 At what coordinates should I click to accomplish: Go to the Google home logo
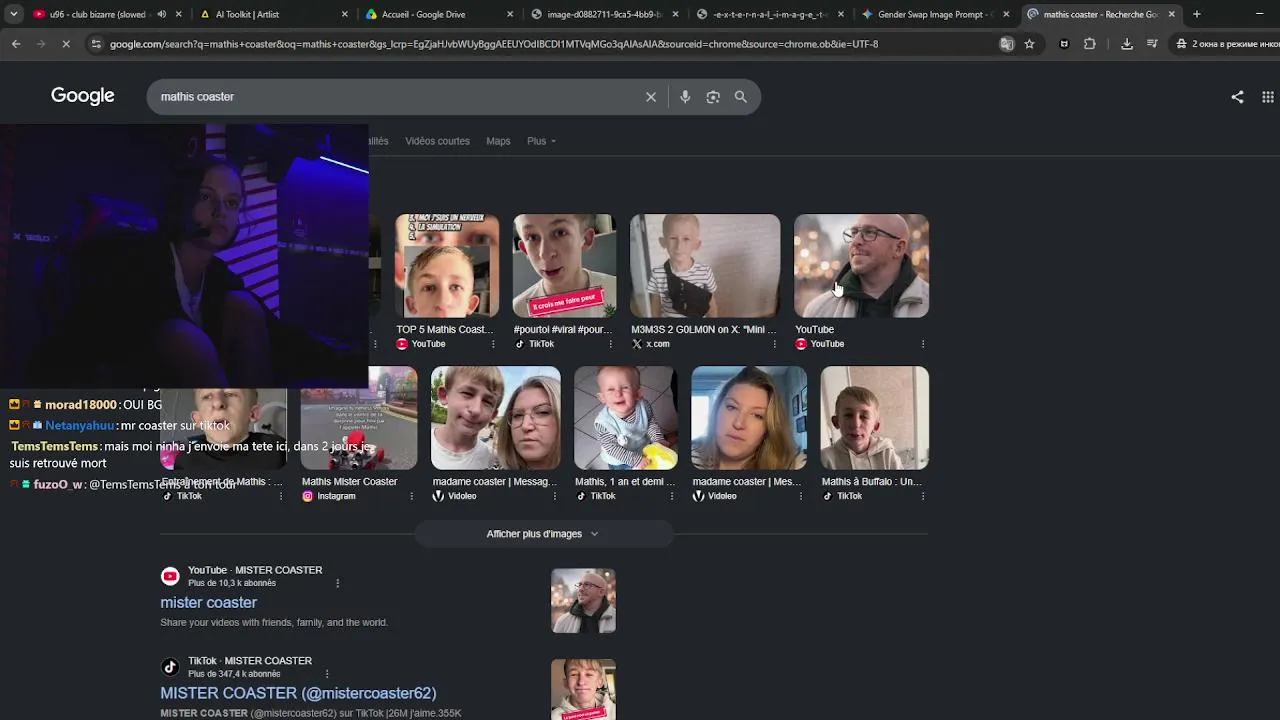(x=83, y=96)
